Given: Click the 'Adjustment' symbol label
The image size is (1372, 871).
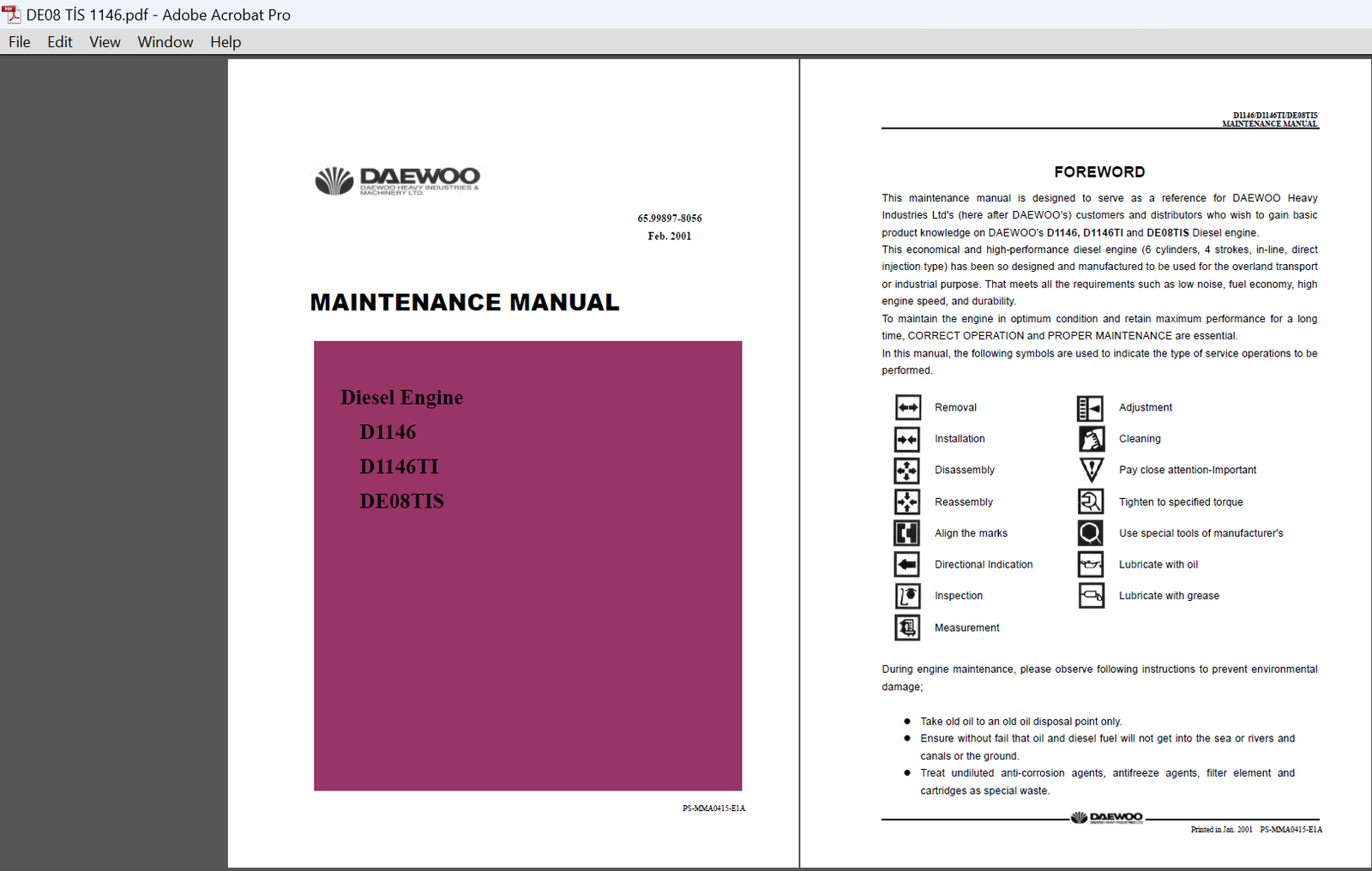Looking at the screenshot, I should pos(1146,408).
